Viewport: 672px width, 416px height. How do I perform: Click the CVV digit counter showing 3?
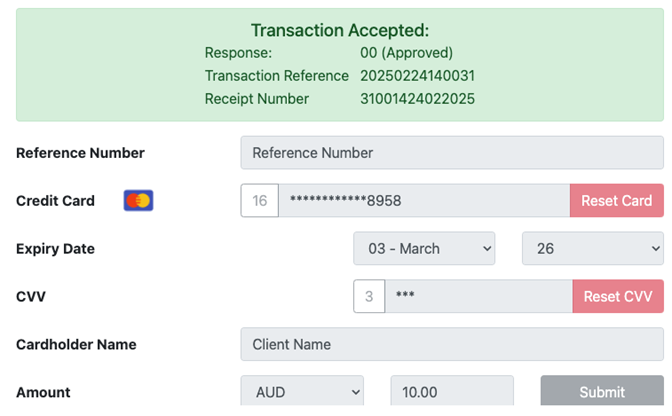coord(369,296)
